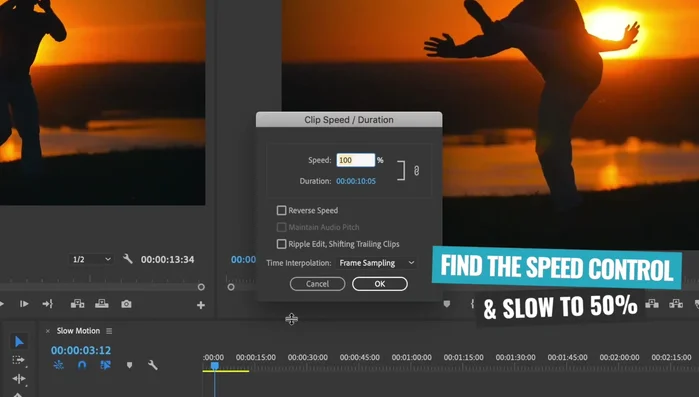The width and height of the screenshot is (699, 397).
Task: Toggle Linked Selection in timeline
Action: click(x=106, y=365)
